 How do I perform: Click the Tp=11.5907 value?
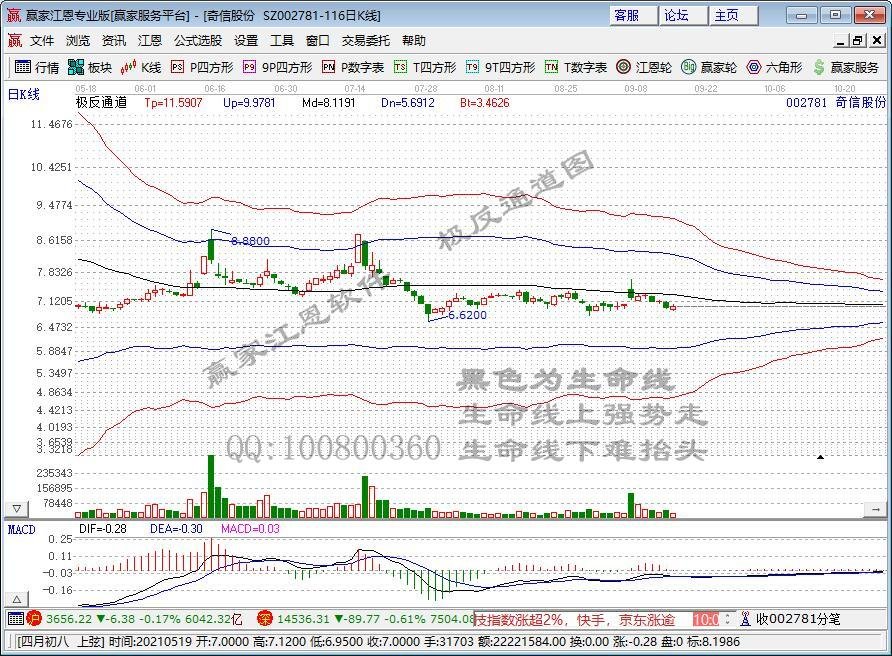coord(174,102)
